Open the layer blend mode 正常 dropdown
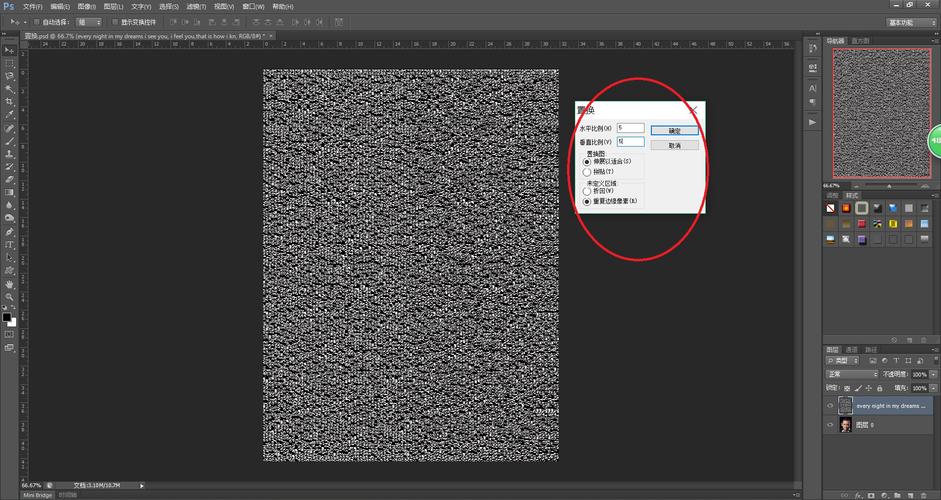This screenshot has height=500, width=941. point(851,374)
